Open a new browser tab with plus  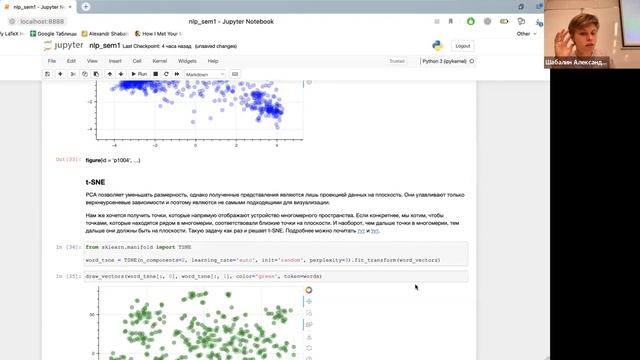[86, 7]
